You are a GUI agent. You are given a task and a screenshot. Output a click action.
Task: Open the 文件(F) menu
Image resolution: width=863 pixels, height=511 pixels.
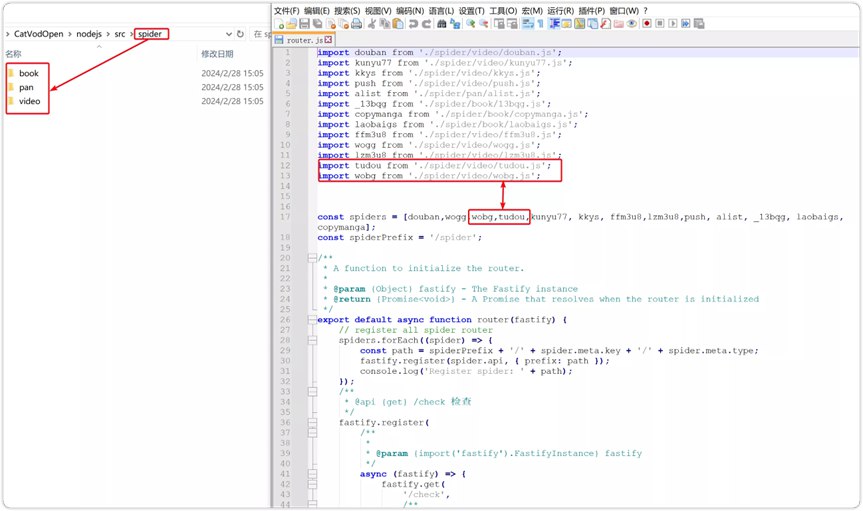288,10
